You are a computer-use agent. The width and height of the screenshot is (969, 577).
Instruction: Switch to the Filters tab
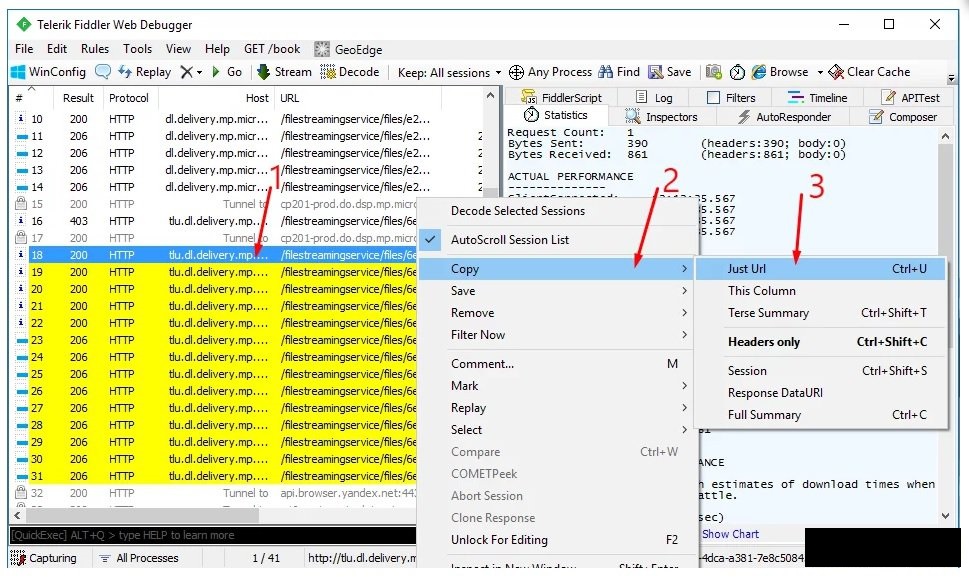[731, 98]
